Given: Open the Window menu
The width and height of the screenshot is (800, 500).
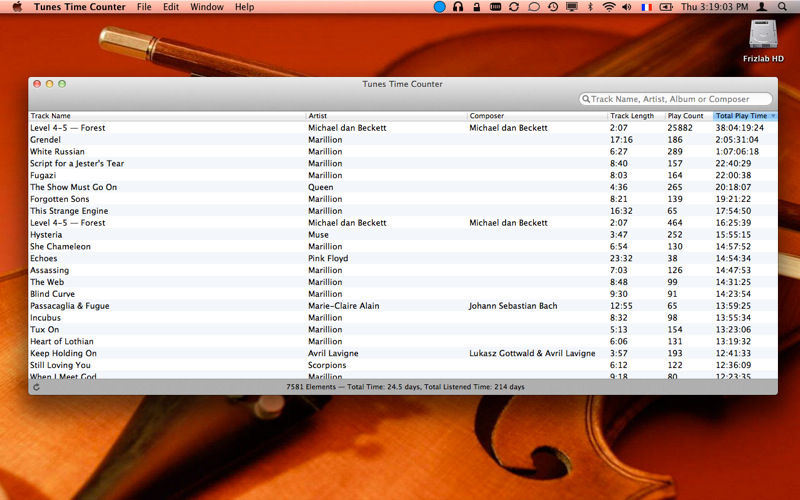Looking at the screenshot, I should [x=207, y=7].
